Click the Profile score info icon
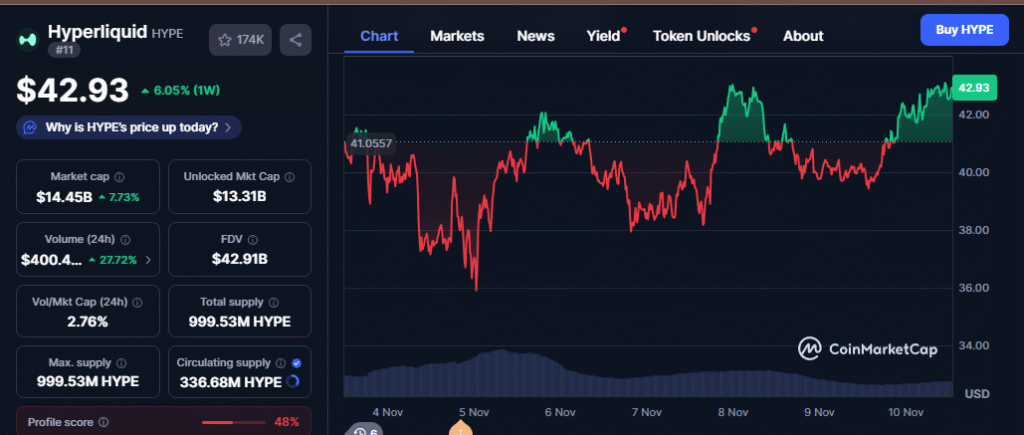 click(104, 423)
